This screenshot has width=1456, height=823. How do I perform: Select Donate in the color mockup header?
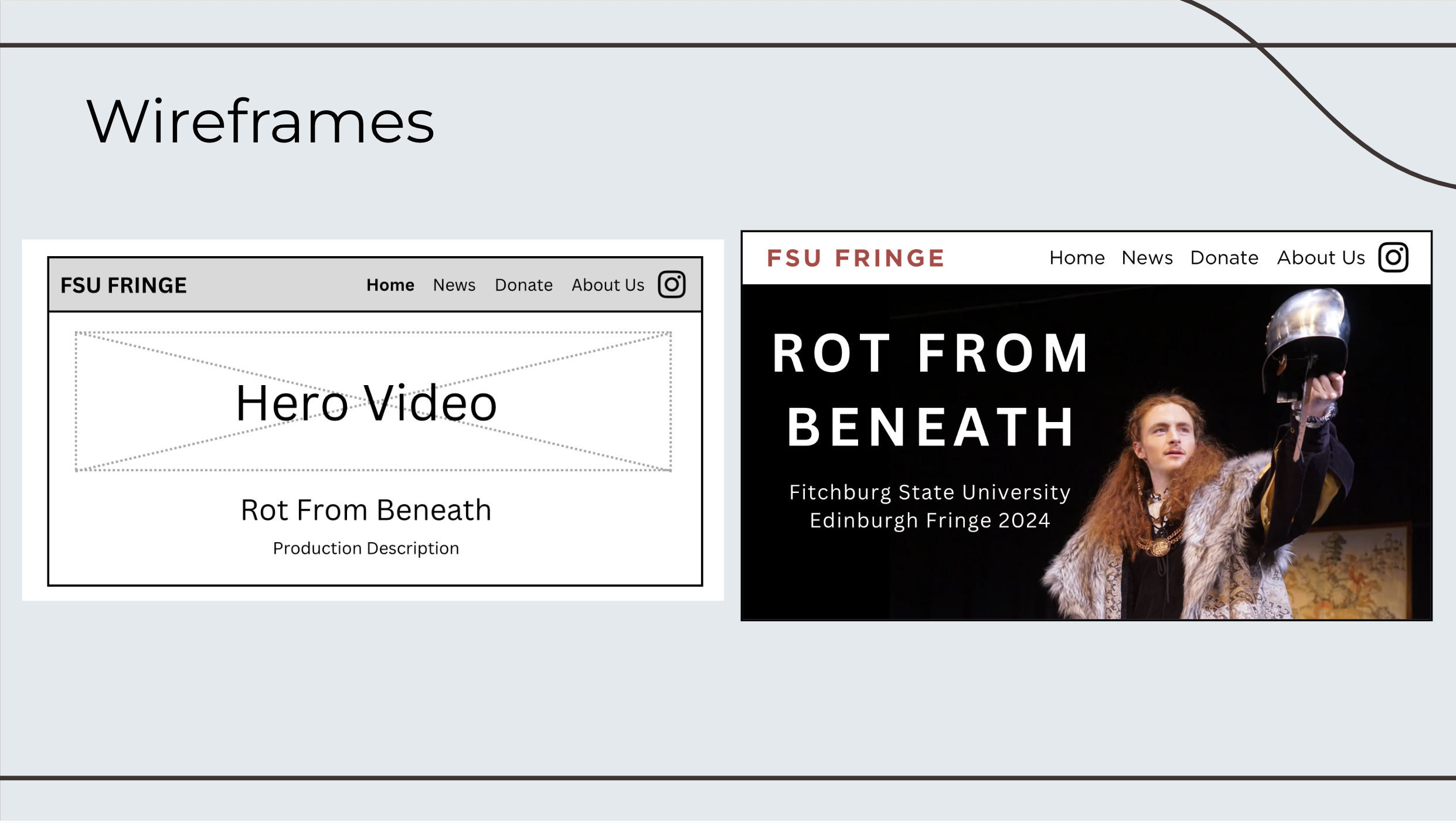[x=1224, y=258]
